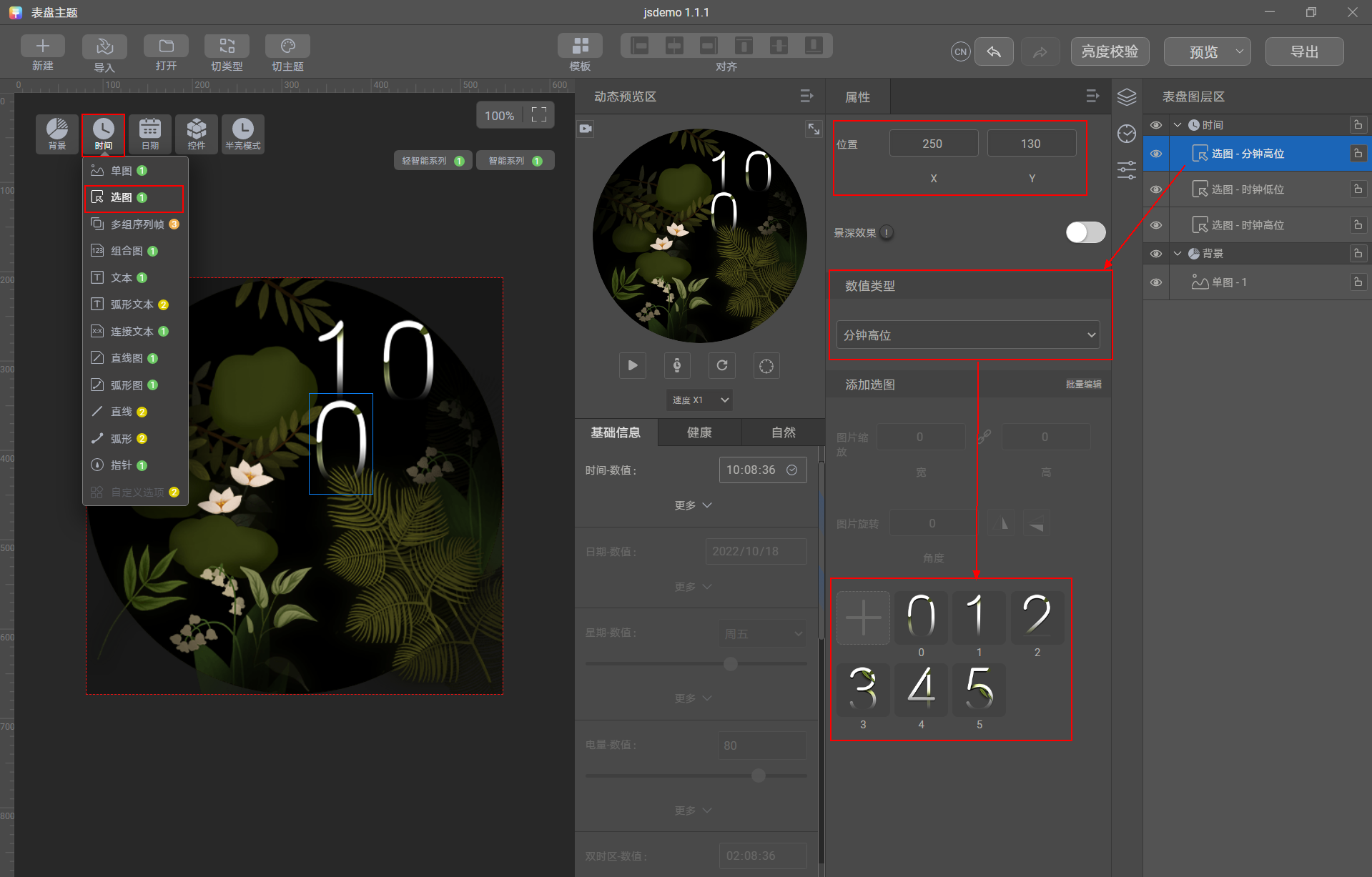Hide the 单图 - 1 background layer

coord(1156,282)
